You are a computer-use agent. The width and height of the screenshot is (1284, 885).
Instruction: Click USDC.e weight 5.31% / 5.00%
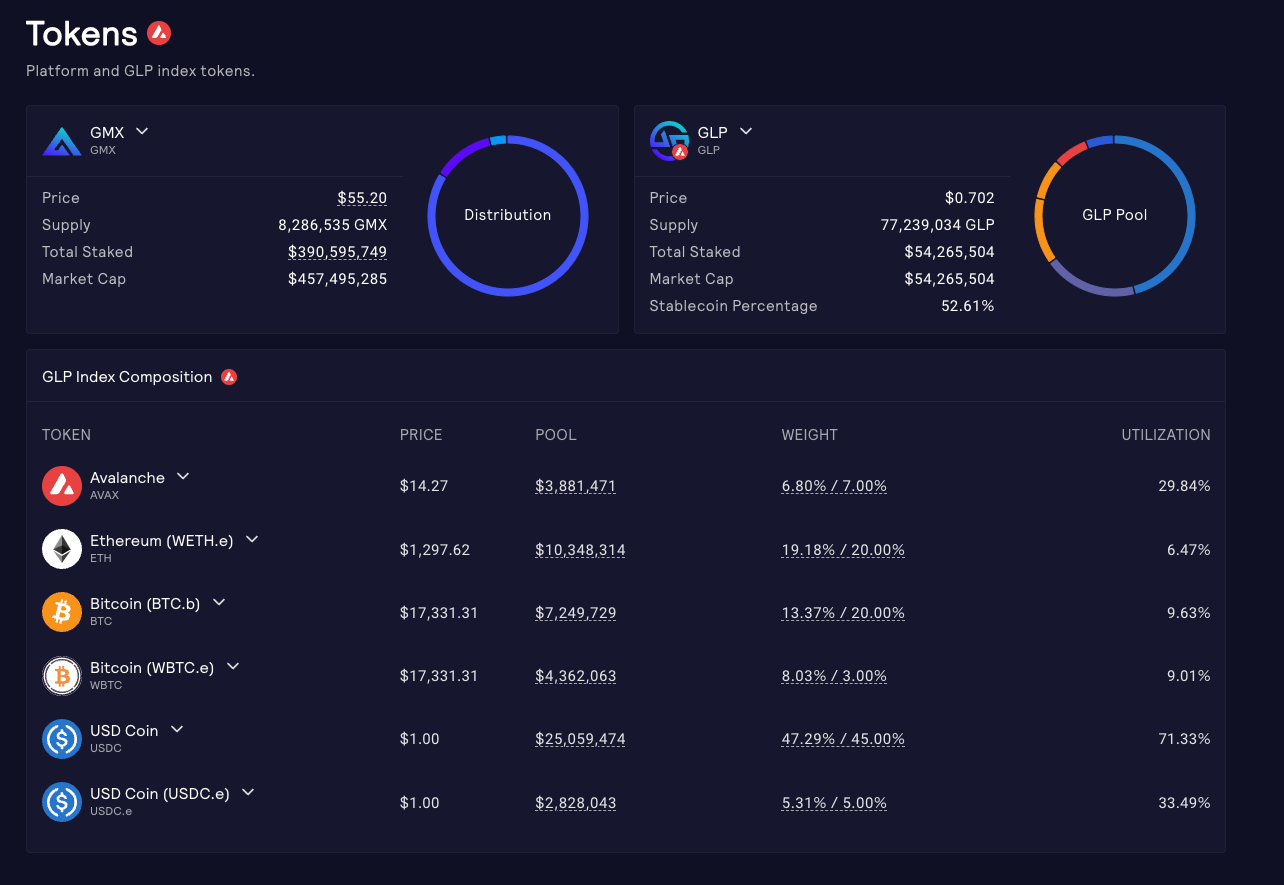pos(834,803)
